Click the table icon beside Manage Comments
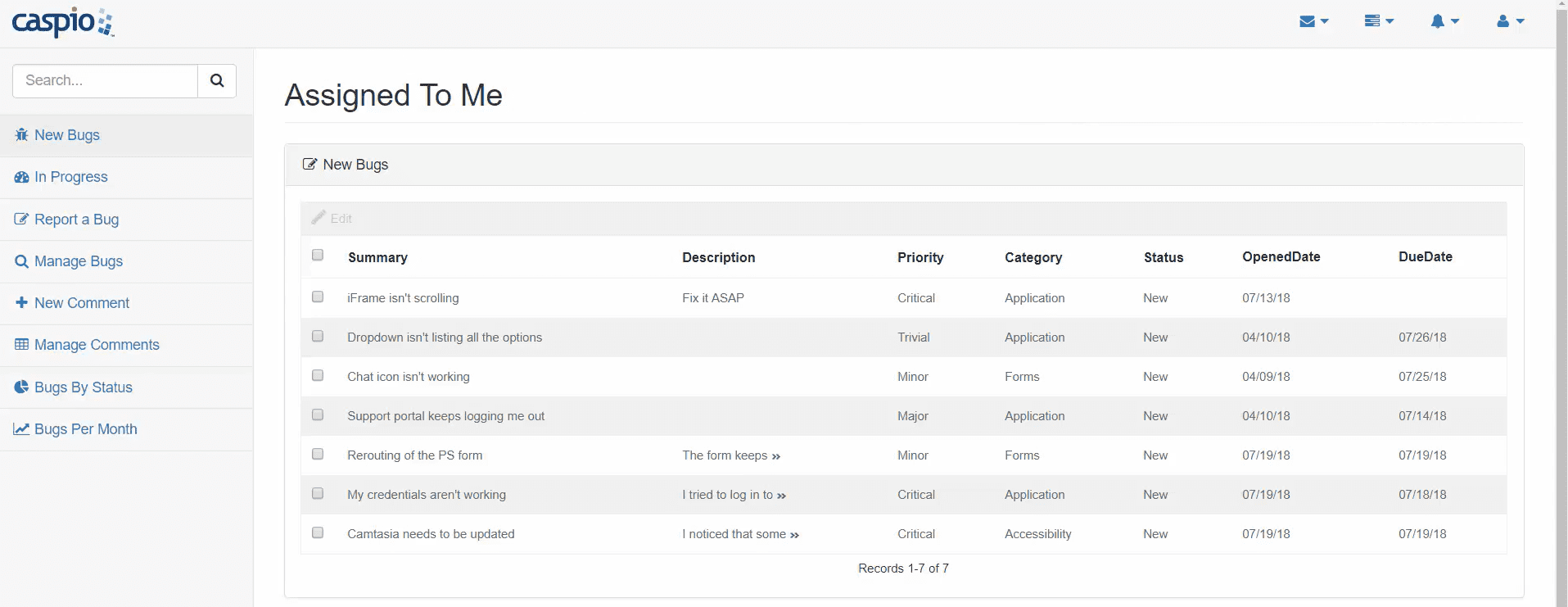 point(21,345)
